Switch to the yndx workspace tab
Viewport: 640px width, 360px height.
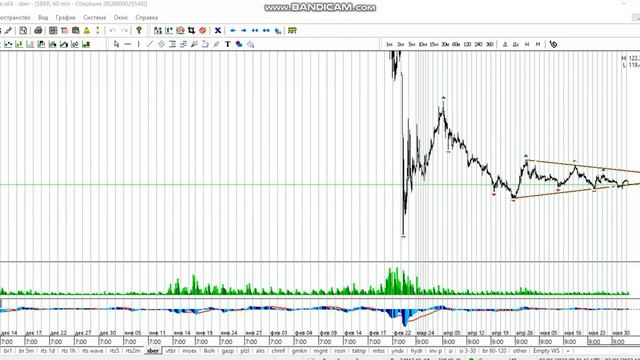[x=397, y=351]
